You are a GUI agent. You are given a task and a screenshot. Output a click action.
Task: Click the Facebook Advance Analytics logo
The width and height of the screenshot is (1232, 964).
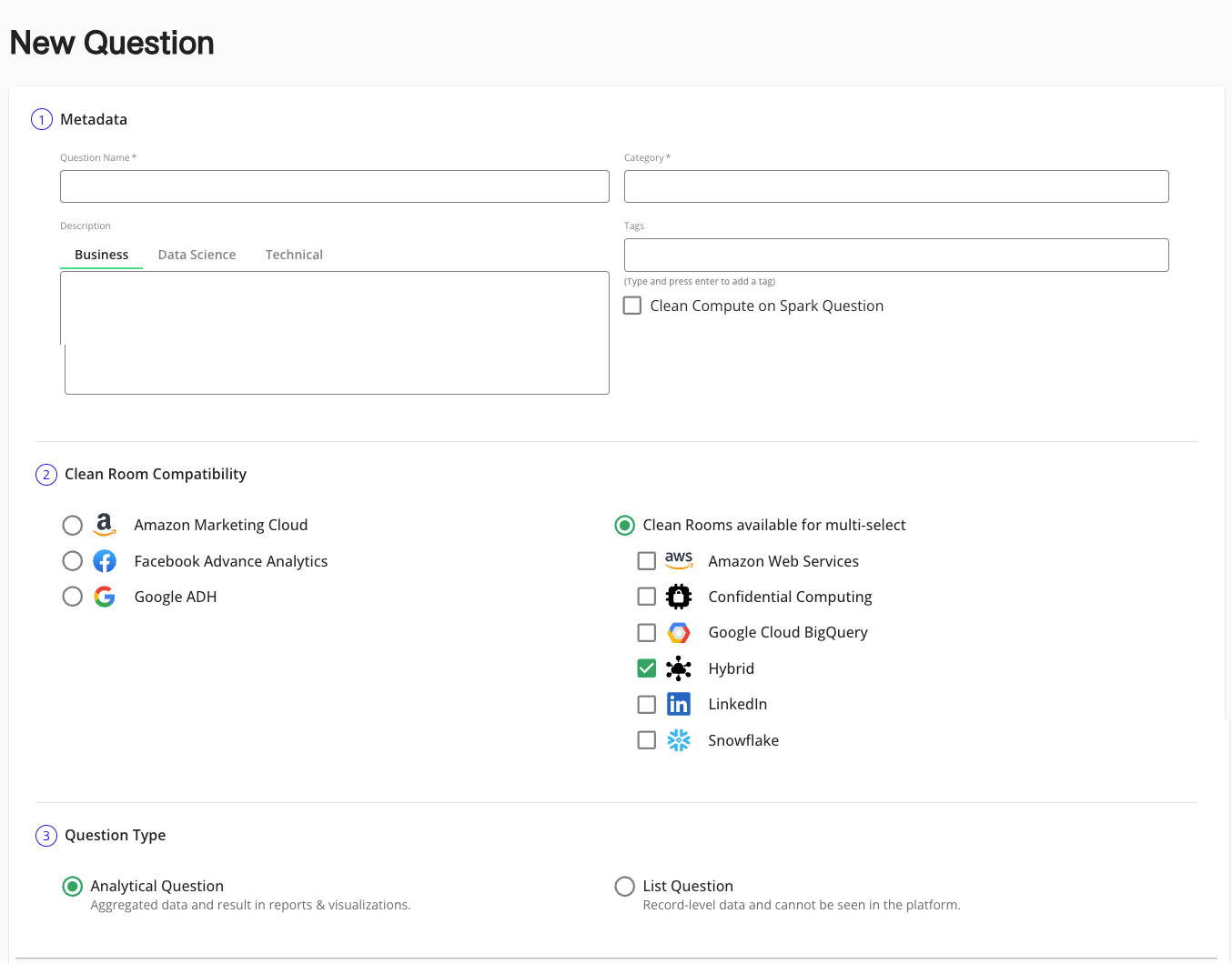105,561
